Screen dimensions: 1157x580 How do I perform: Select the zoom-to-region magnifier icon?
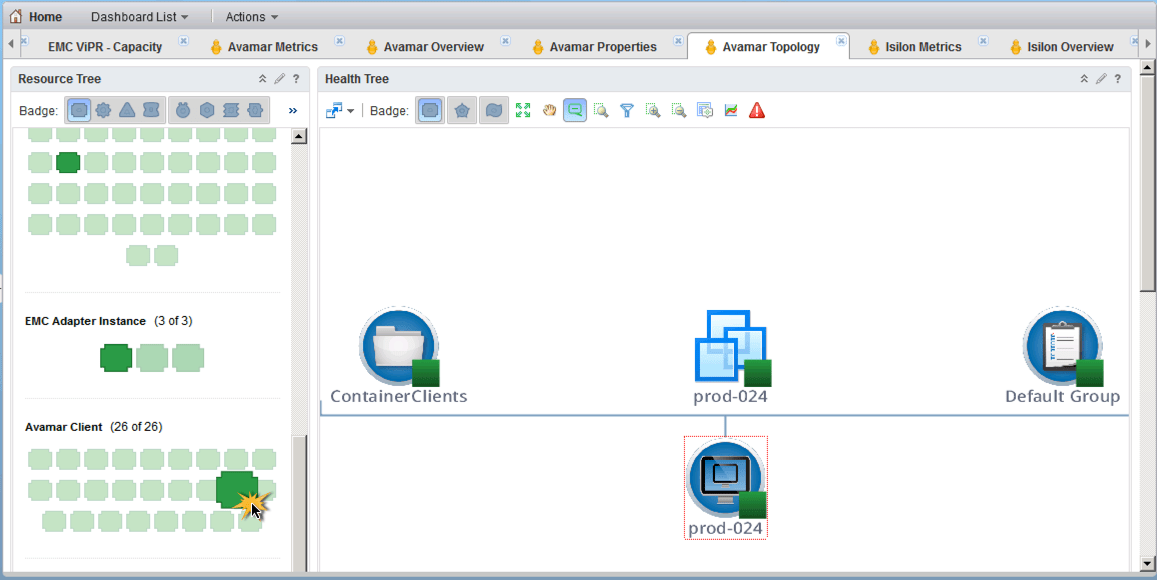point(601,111)
